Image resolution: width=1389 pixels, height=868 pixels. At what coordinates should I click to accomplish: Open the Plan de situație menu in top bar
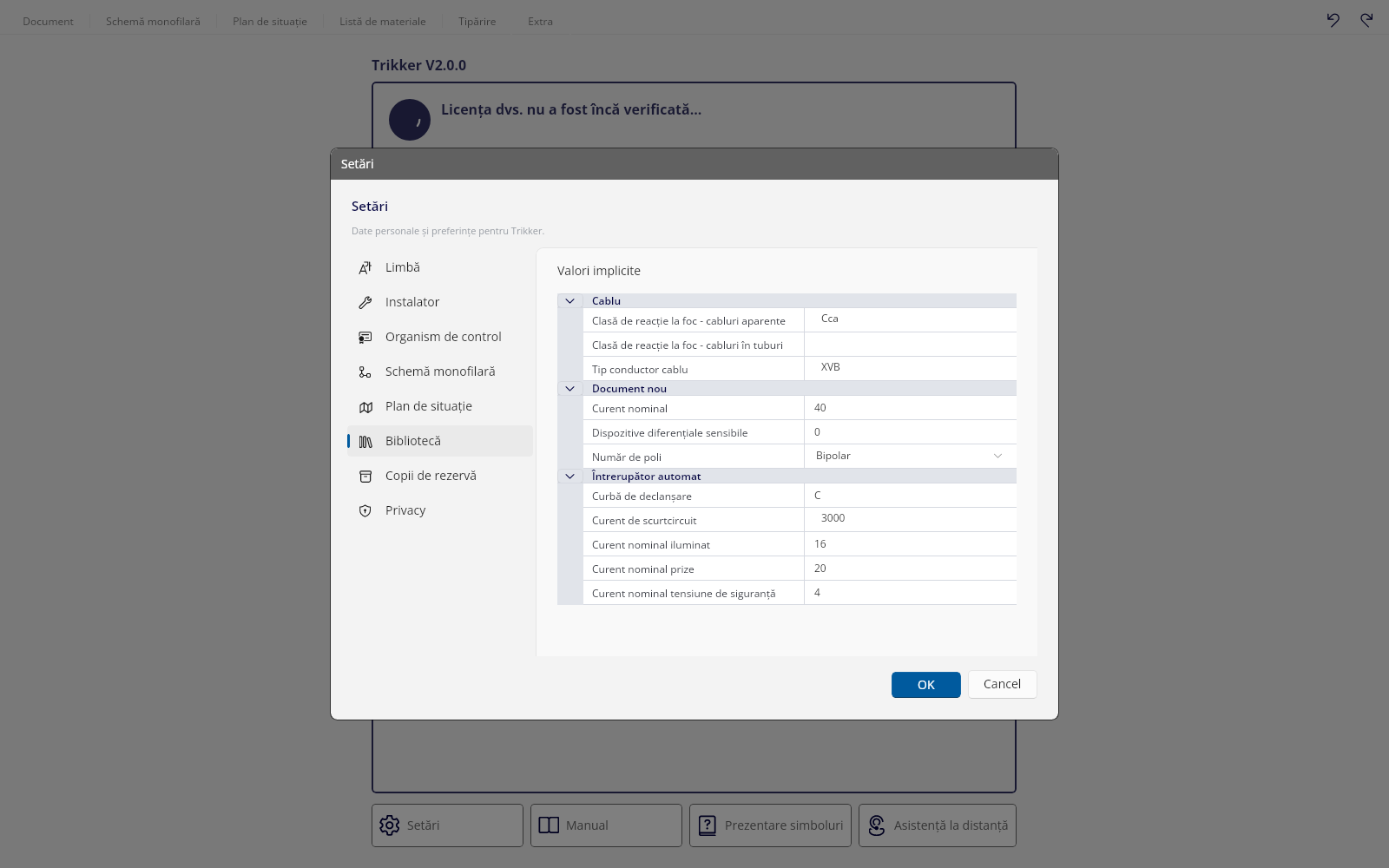[x=270, y=21]
